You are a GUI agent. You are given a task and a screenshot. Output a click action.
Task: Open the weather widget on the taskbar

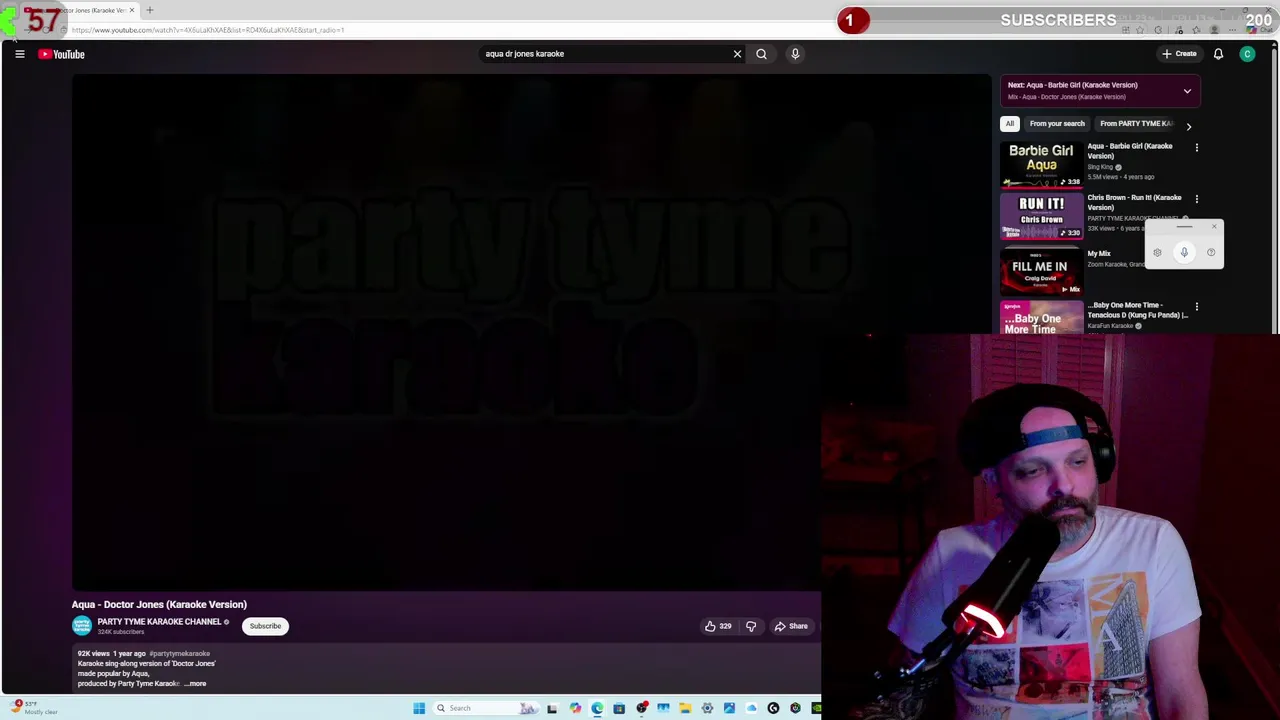32,707
